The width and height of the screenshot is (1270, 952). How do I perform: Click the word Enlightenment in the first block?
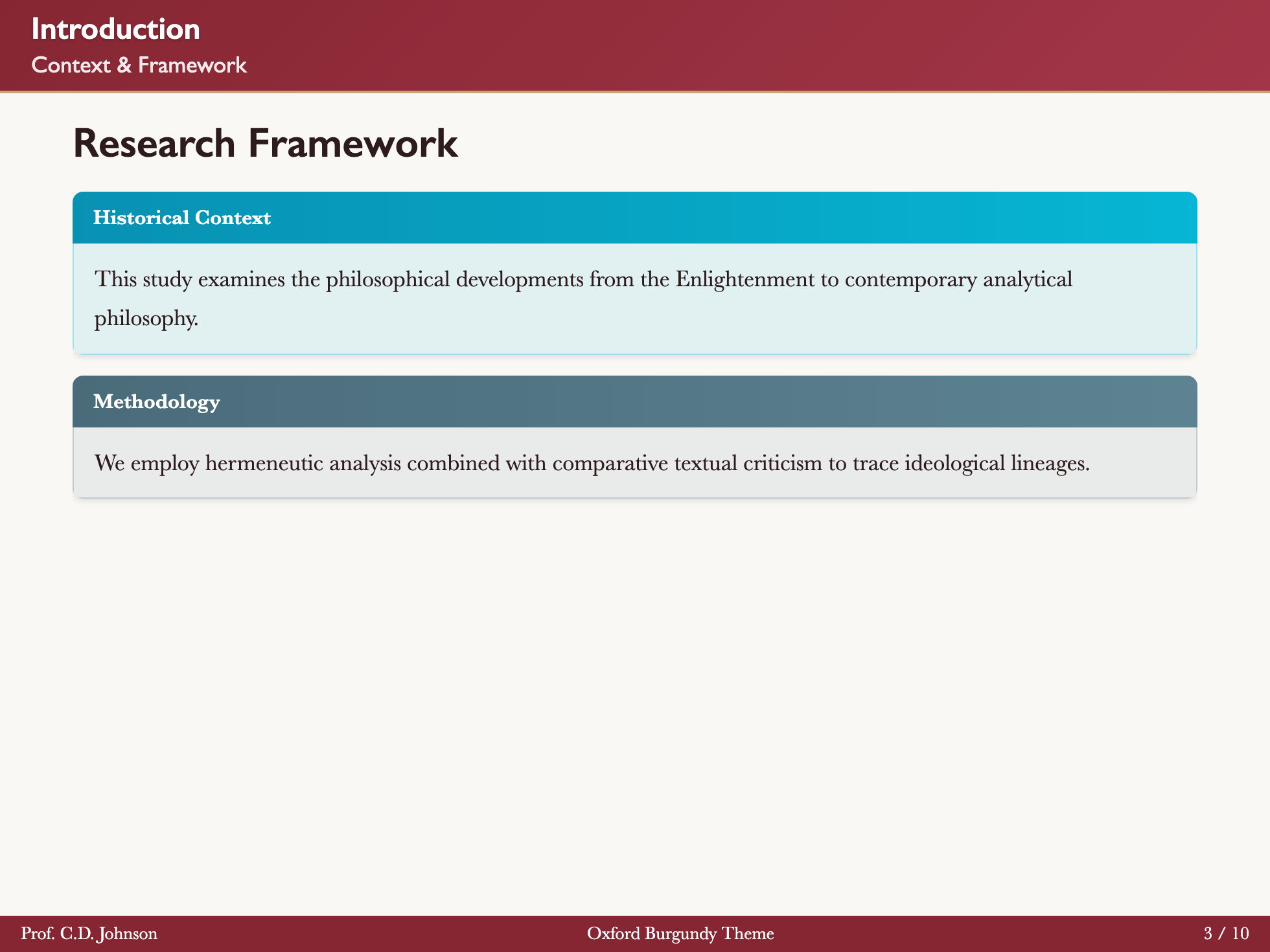[745, 279]
